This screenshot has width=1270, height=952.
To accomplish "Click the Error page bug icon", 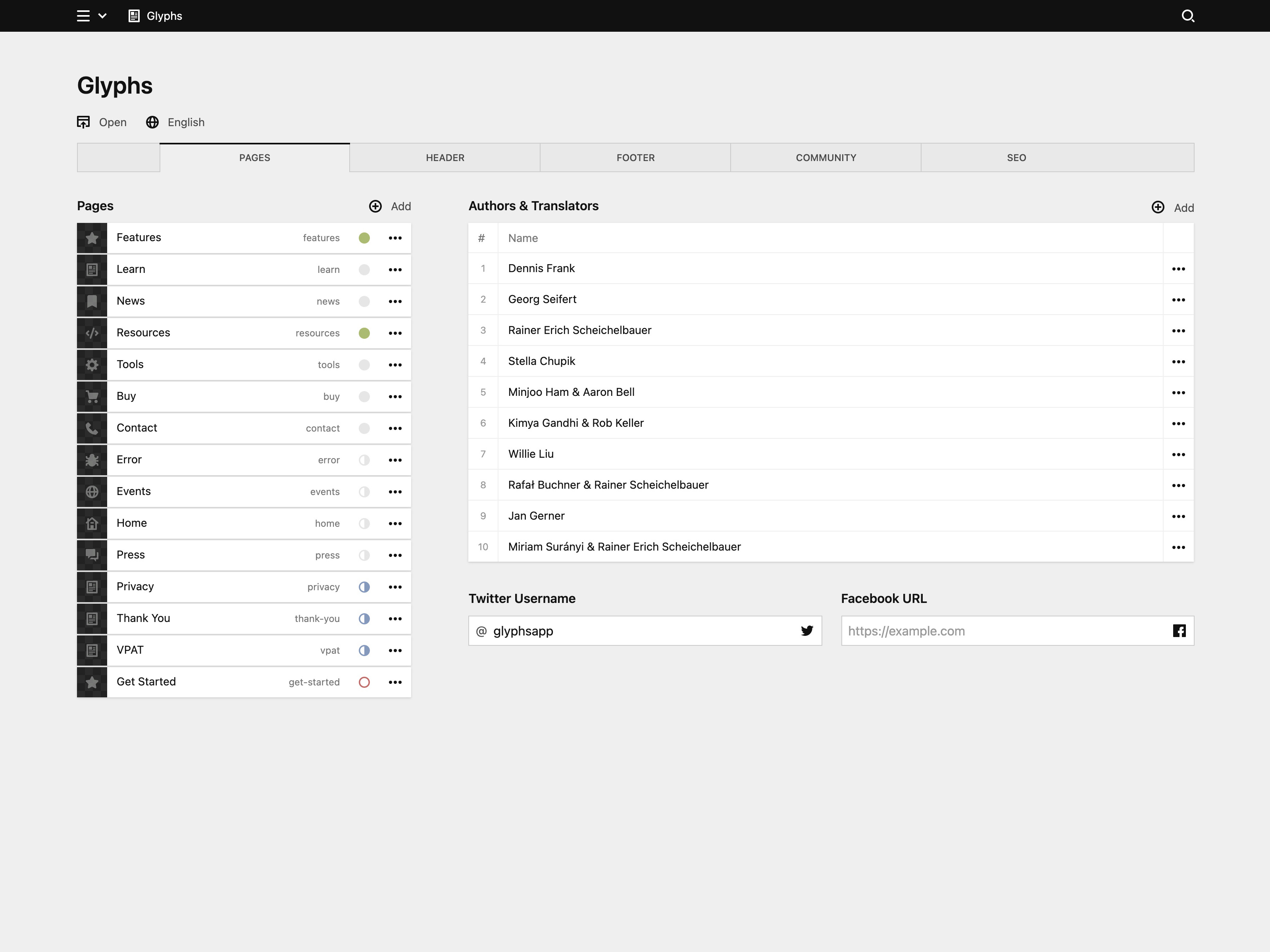I will [x=92, y=460].
